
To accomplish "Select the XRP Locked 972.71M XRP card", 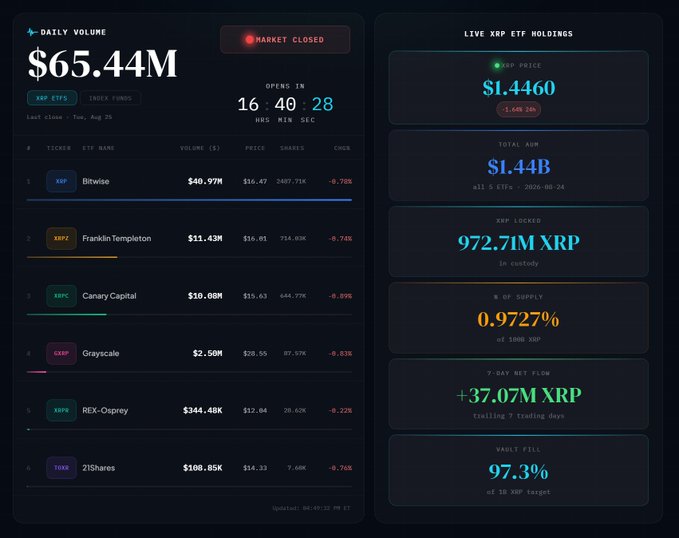I will pyautogui.click(x=518, y=241).
